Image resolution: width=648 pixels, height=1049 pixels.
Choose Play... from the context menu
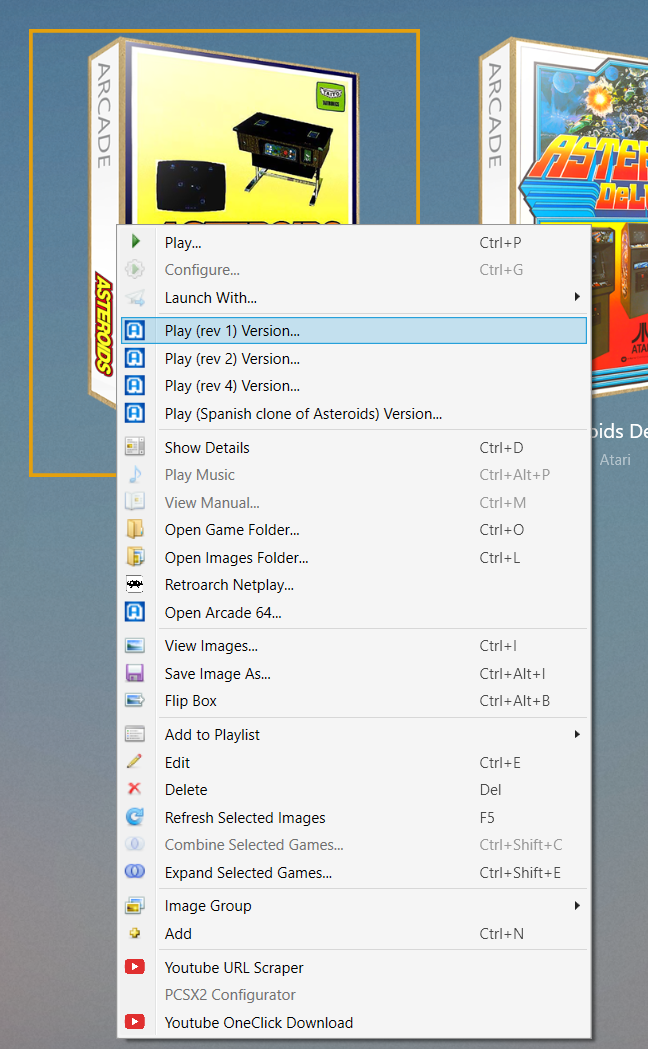[354, 242]
